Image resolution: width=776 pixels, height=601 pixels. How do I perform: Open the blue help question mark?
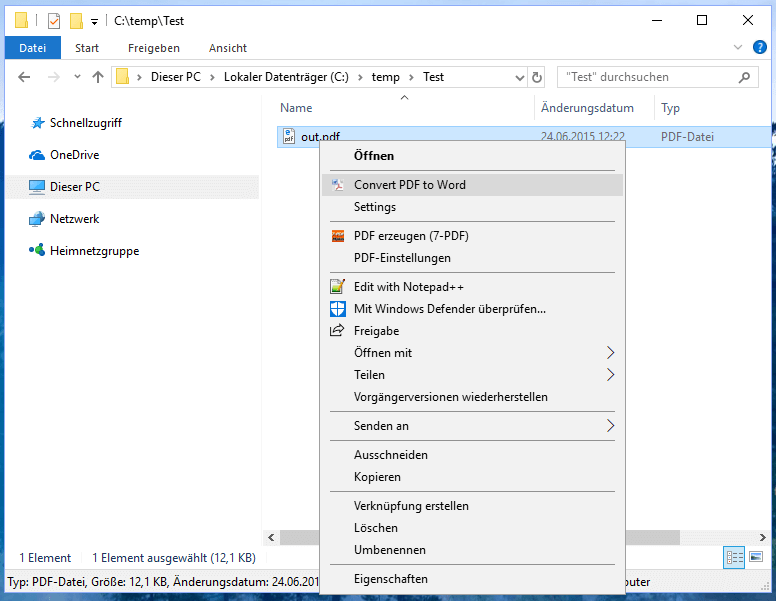(760, 48)
